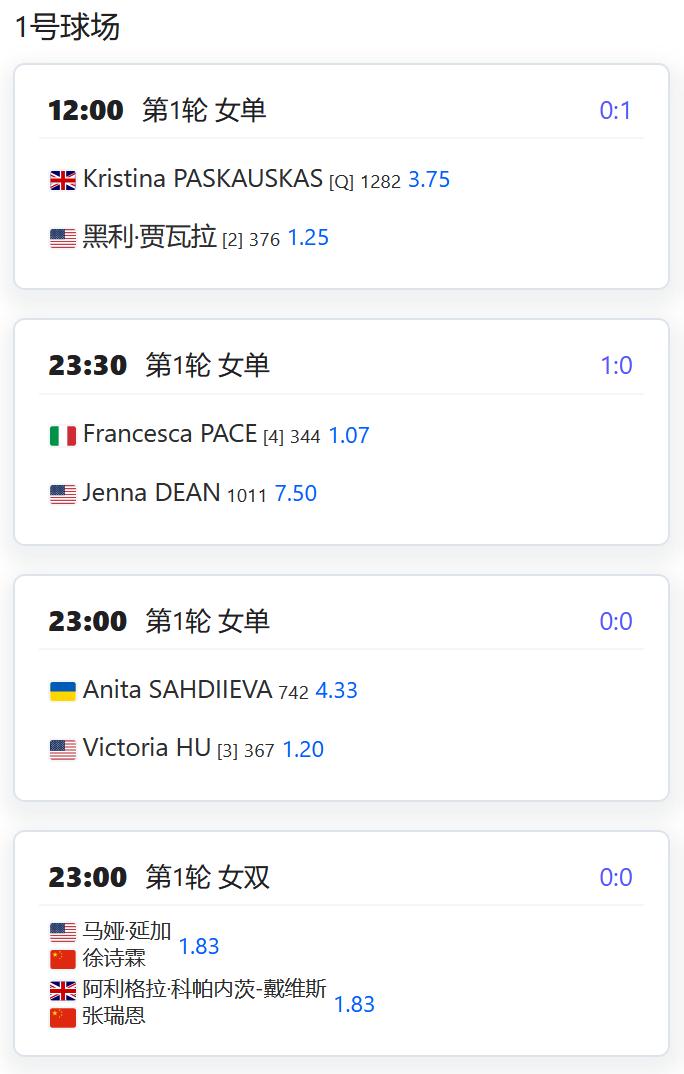Click China flag next to 徐诗霖
This screenshot has width=684, height=1074.
click(x=63, y=959)
